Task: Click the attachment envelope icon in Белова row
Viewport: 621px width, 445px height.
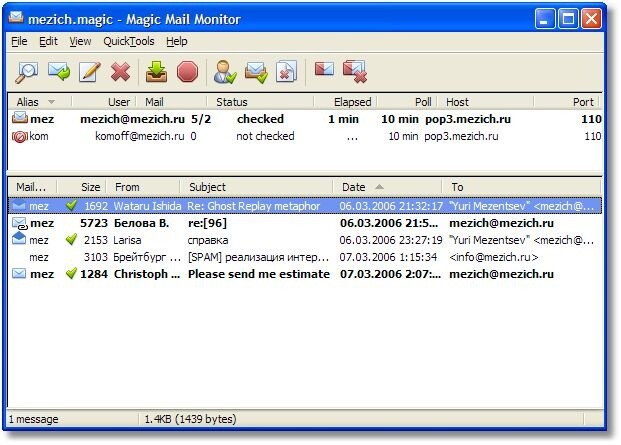Action: coord(19,224)
